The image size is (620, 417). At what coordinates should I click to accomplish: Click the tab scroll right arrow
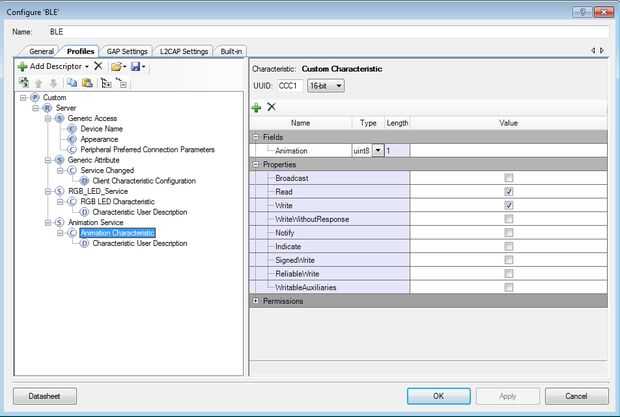pyautogui.click(x=602, y=51)
